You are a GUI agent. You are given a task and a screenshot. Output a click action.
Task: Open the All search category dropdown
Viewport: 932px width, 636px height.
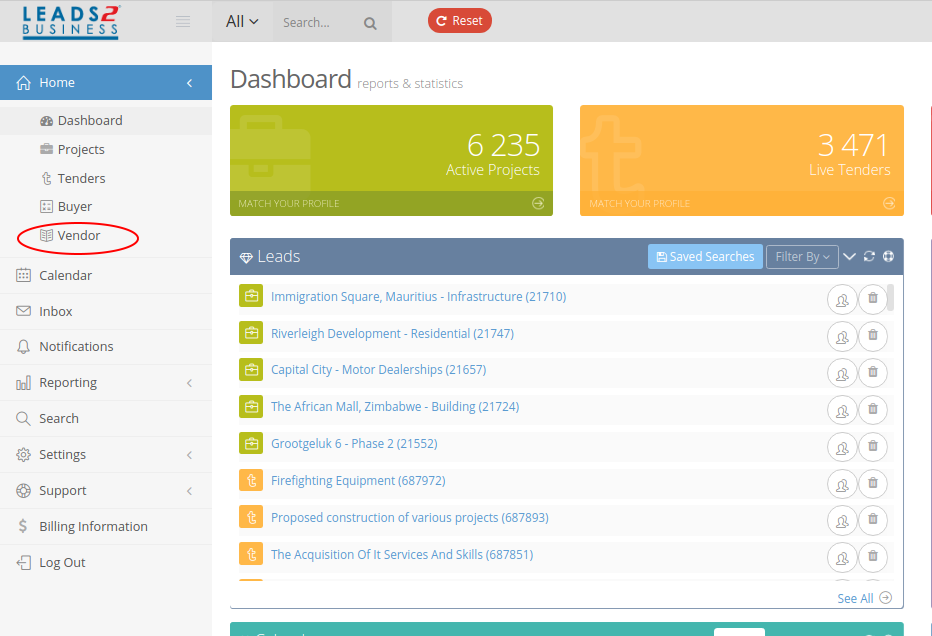click(x=242, y=21)
